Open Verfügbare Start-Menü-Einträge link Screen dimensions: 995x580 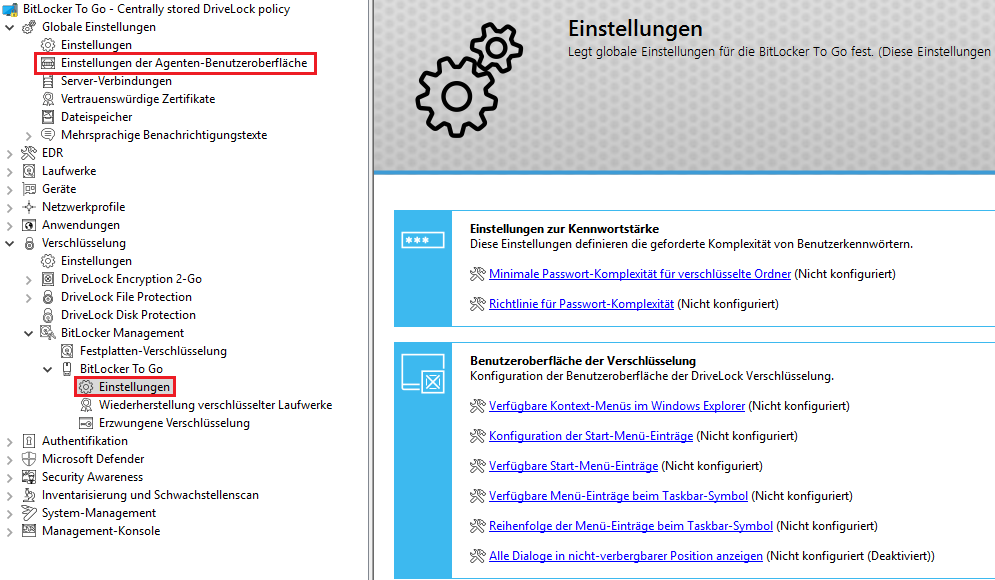573,466
